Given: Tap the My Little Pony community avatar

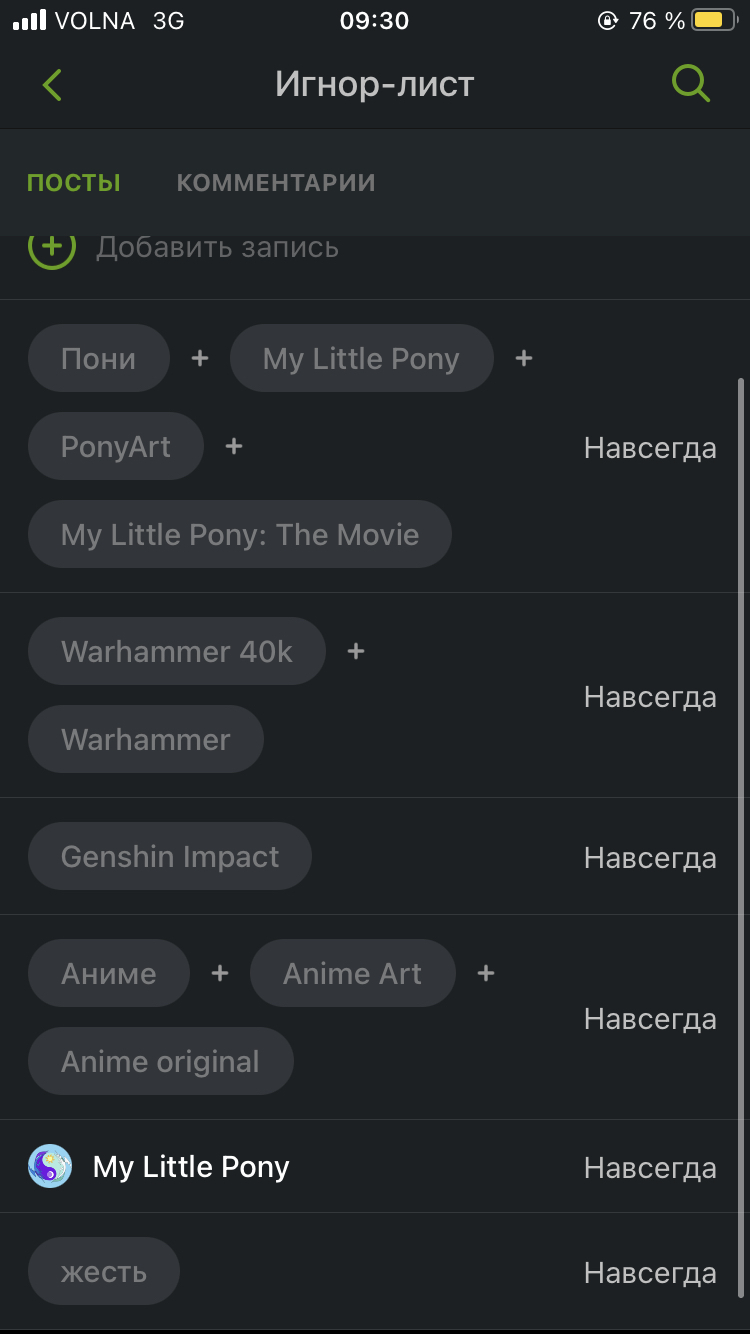Looking at the screenshot, I should click(x=50, y=1166).
